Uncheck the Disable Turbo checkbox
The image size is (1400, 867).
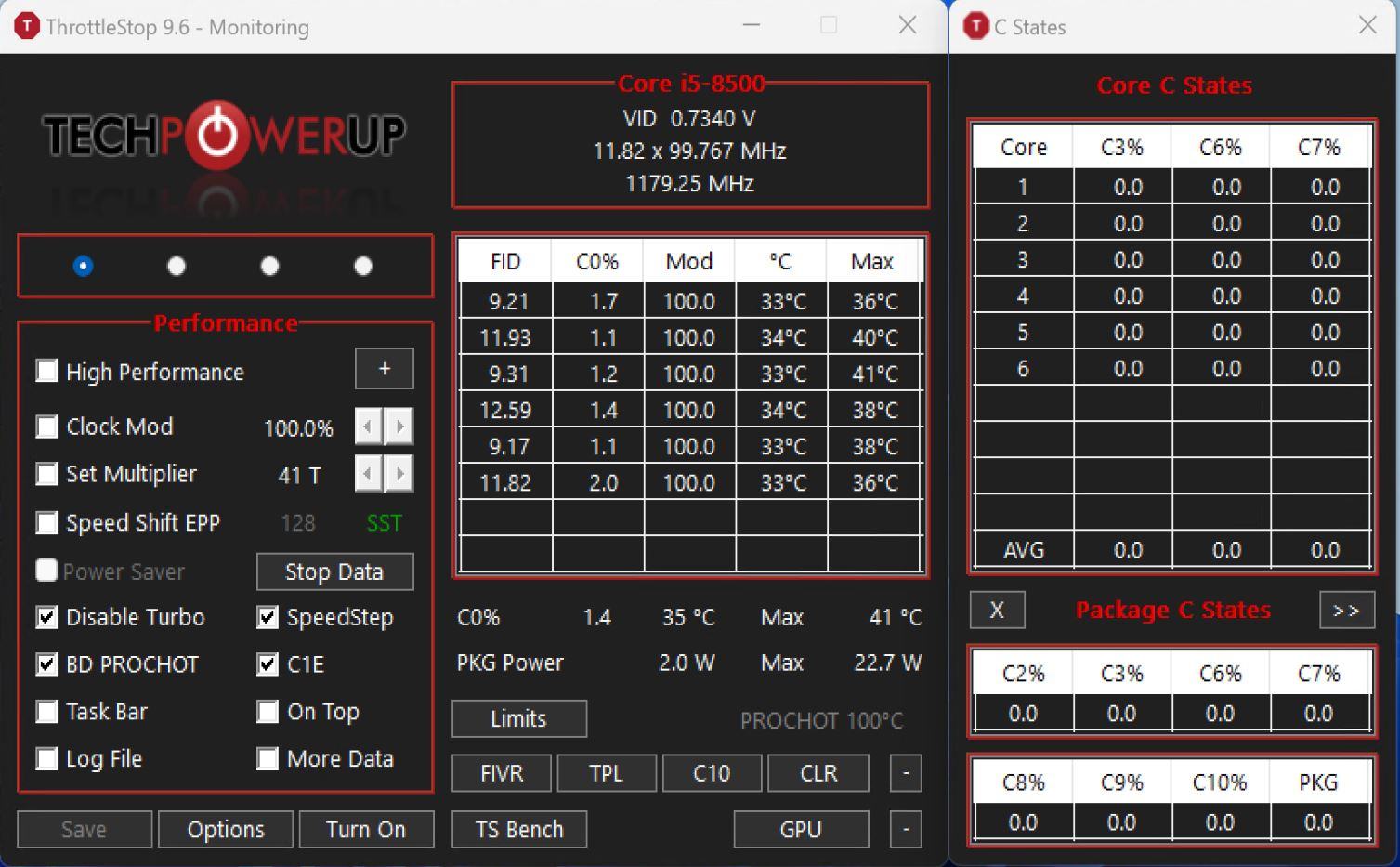46,617
